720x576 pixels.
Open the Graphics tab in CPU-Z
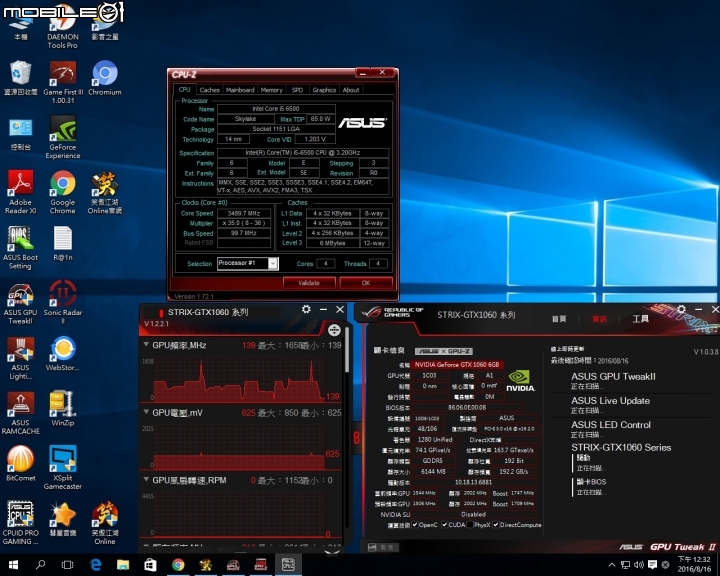tap(324, 90)
